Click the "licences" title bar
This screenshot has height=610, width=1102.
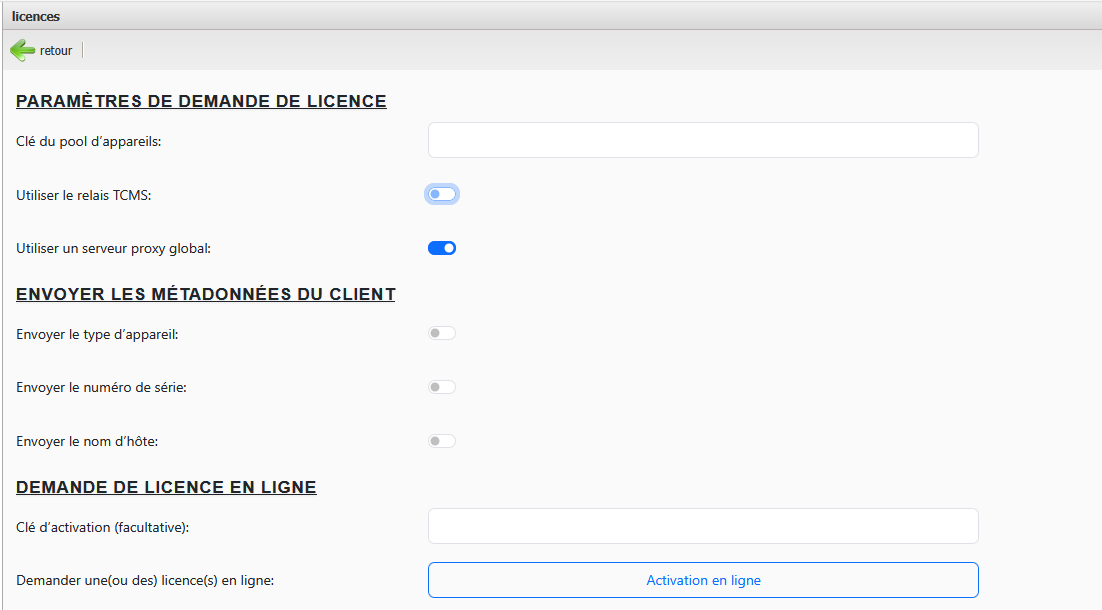point(36,15)
